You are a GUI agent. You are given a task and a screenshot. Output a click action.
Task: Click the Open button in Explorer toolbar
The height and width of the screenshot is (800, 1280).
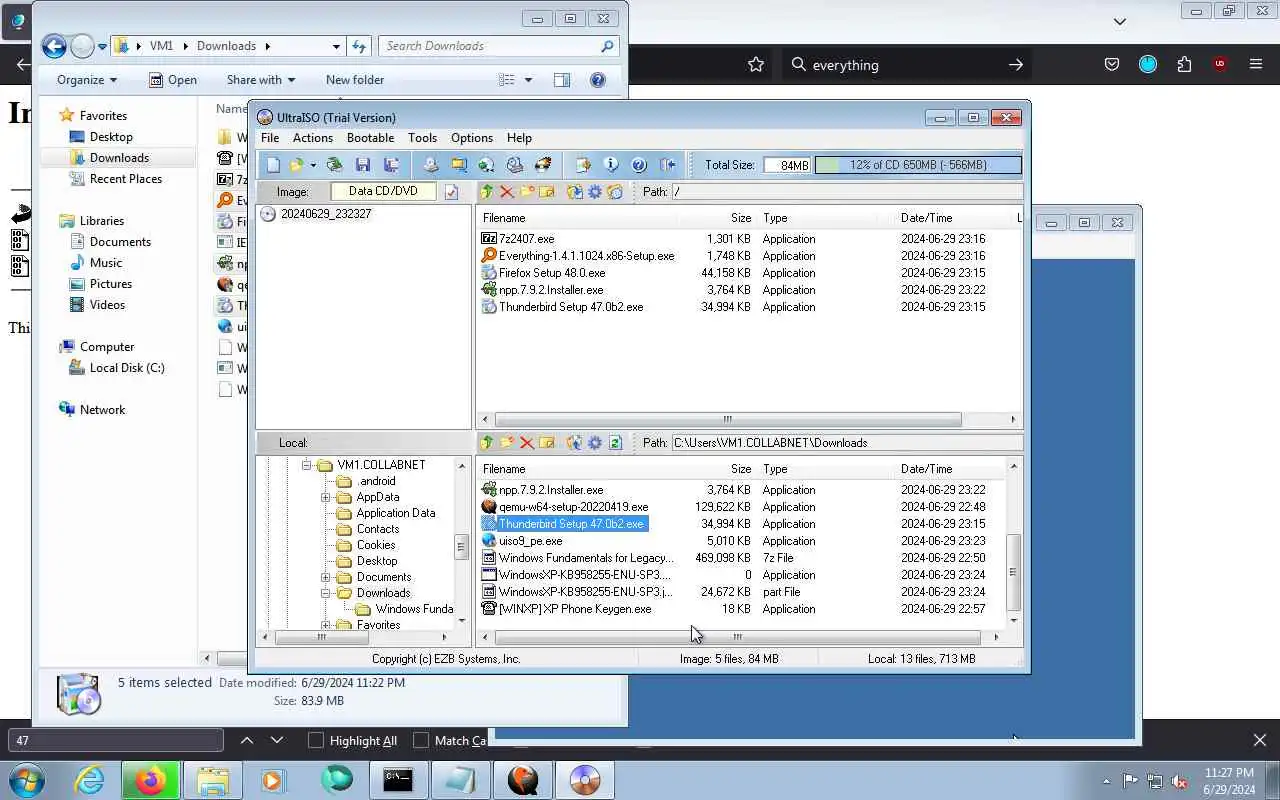[x=172, y=80]
